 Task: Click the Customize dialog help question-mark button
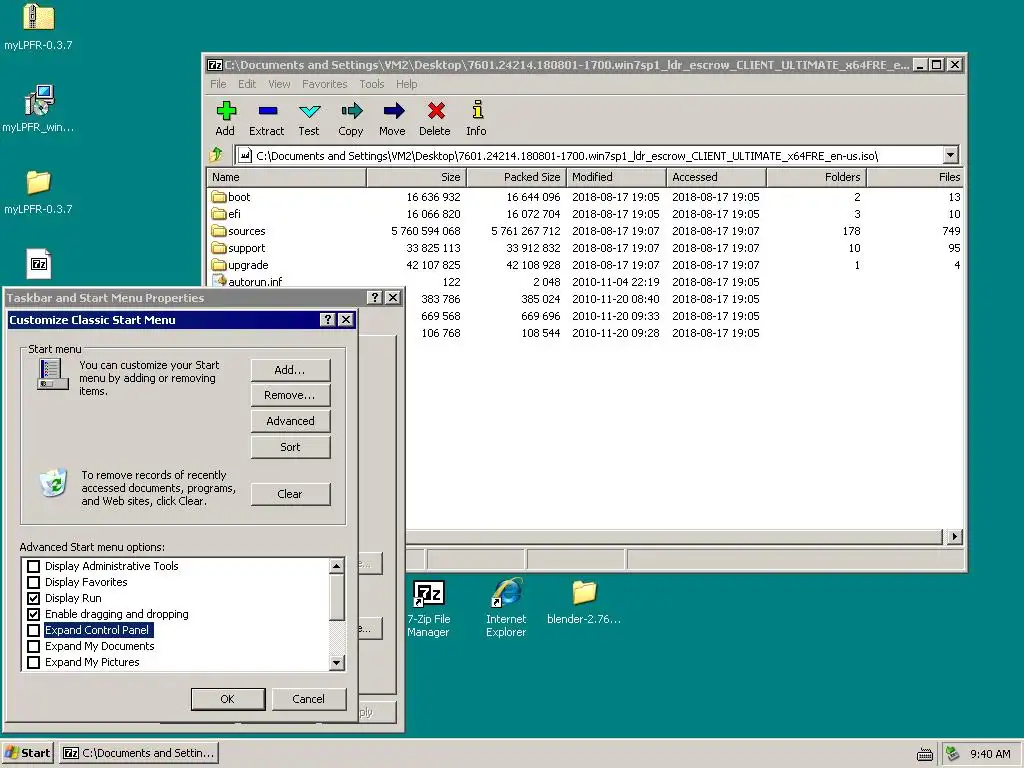tap(328, 319)
